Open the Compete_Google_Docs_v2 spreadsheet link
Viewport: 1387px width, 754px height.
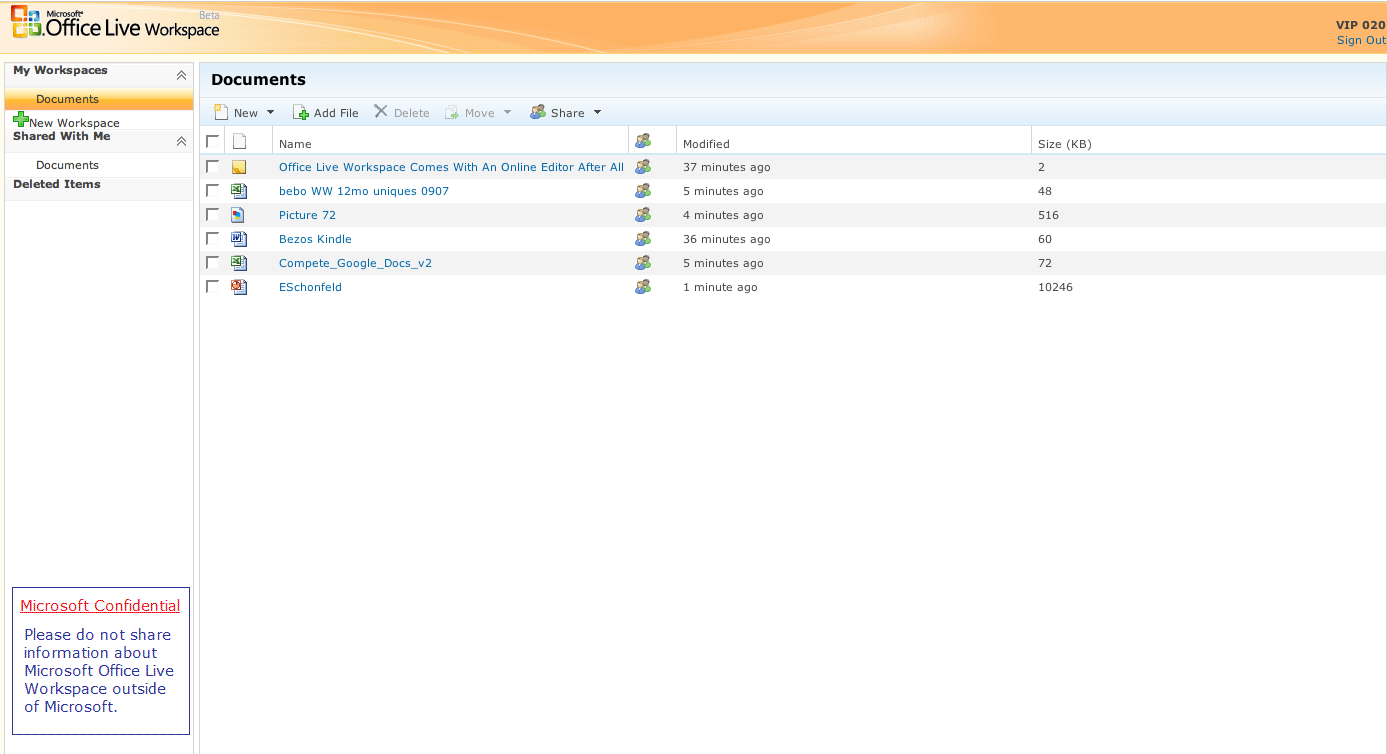pyautogui.click(x=355, y=263)
